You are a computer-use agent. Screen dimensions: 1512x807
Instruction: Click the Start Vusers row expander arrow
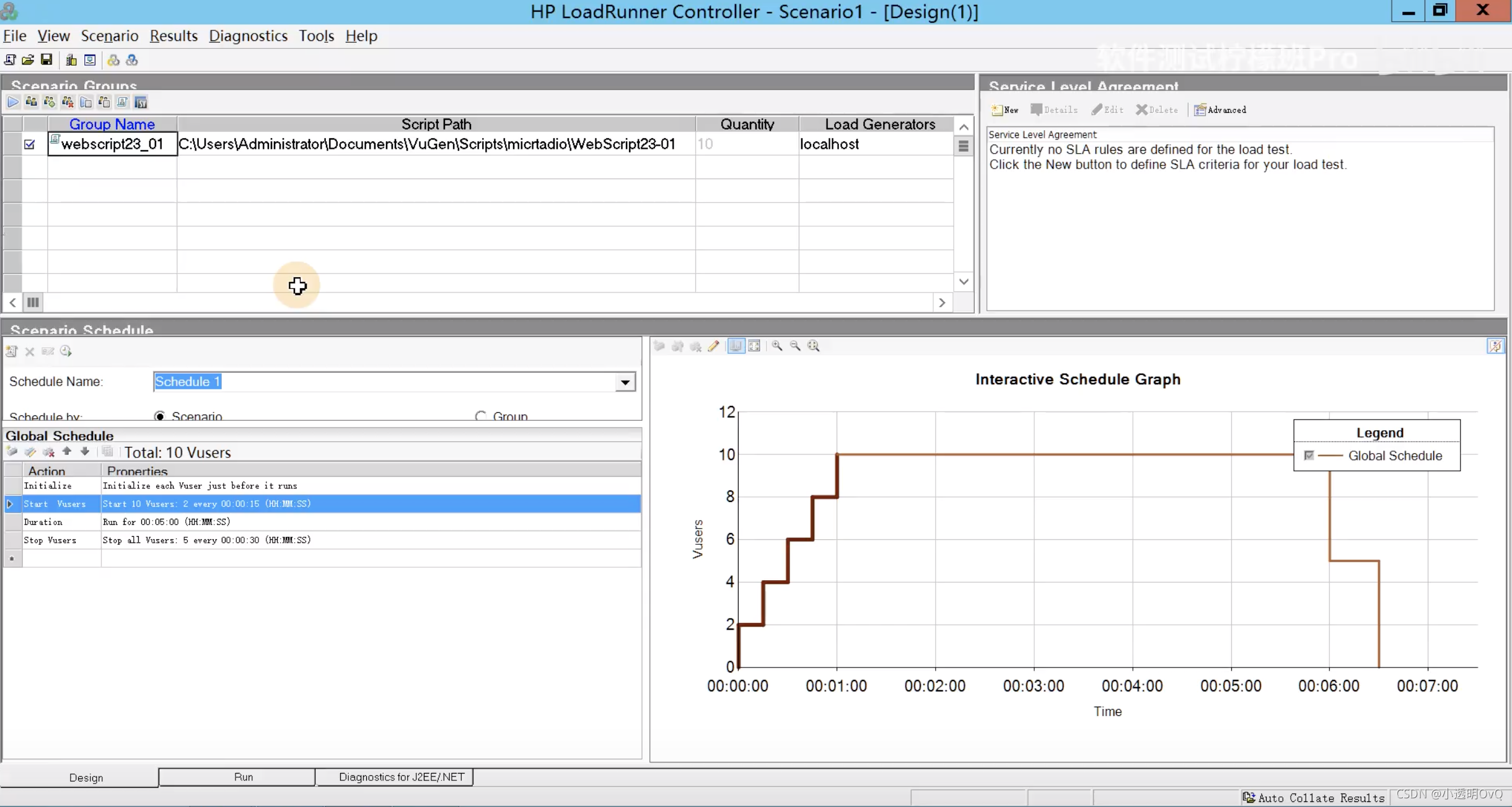click(10, 504)
